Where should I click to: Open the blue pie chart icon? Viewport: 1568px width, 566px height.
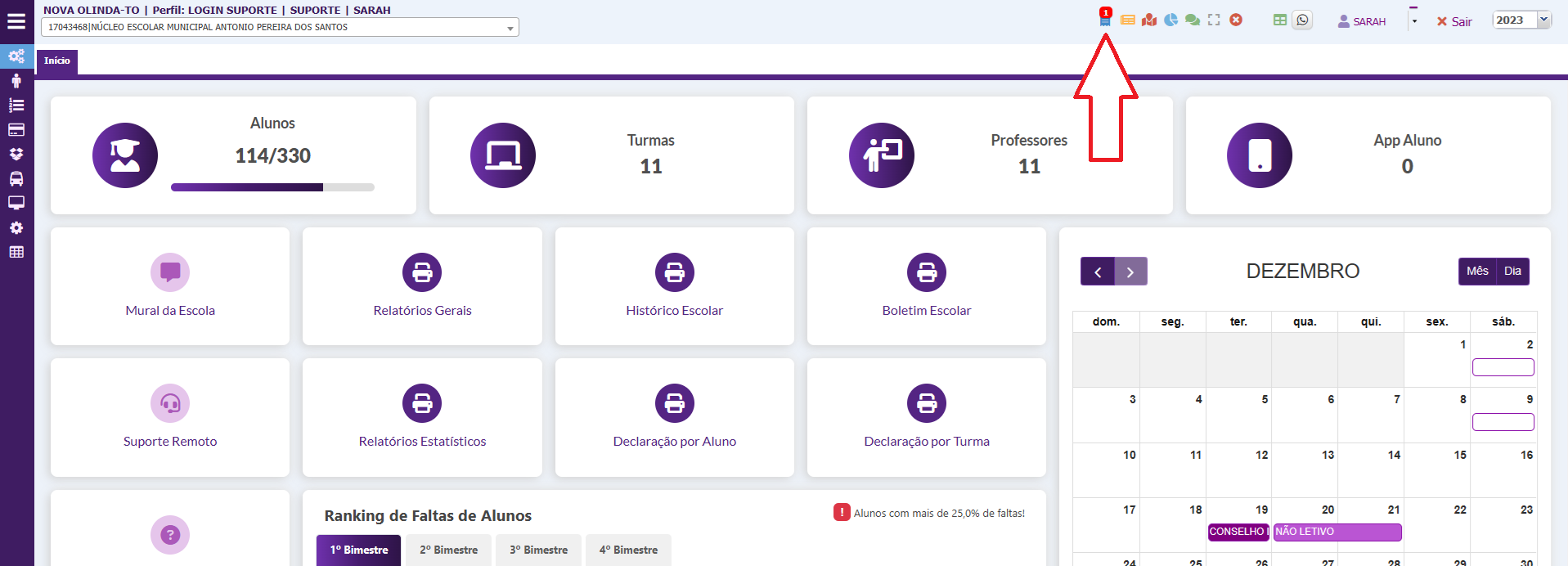tap(1171, 20)
